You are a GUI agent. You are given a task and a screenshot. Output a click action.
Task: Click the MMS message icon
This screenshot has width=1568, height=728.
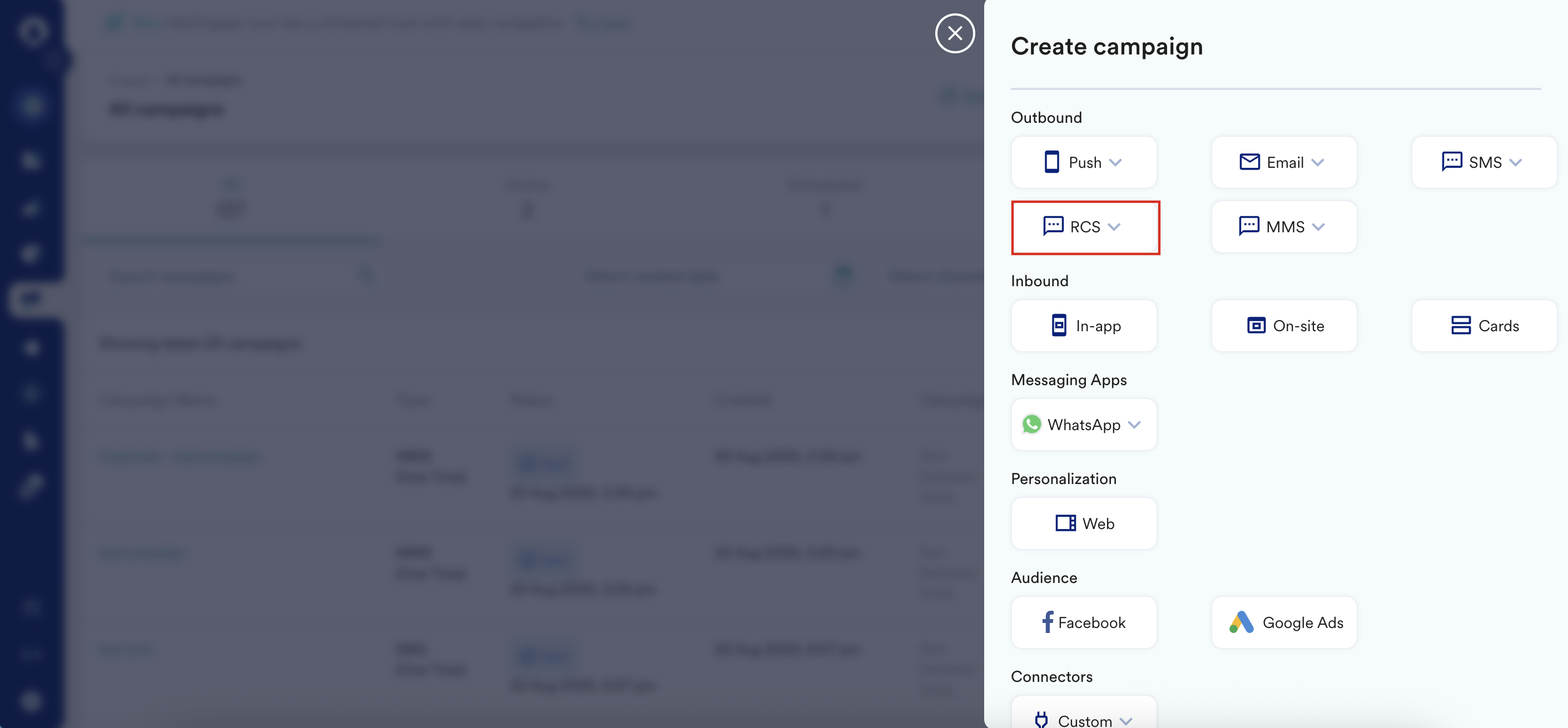(1248, 226)
